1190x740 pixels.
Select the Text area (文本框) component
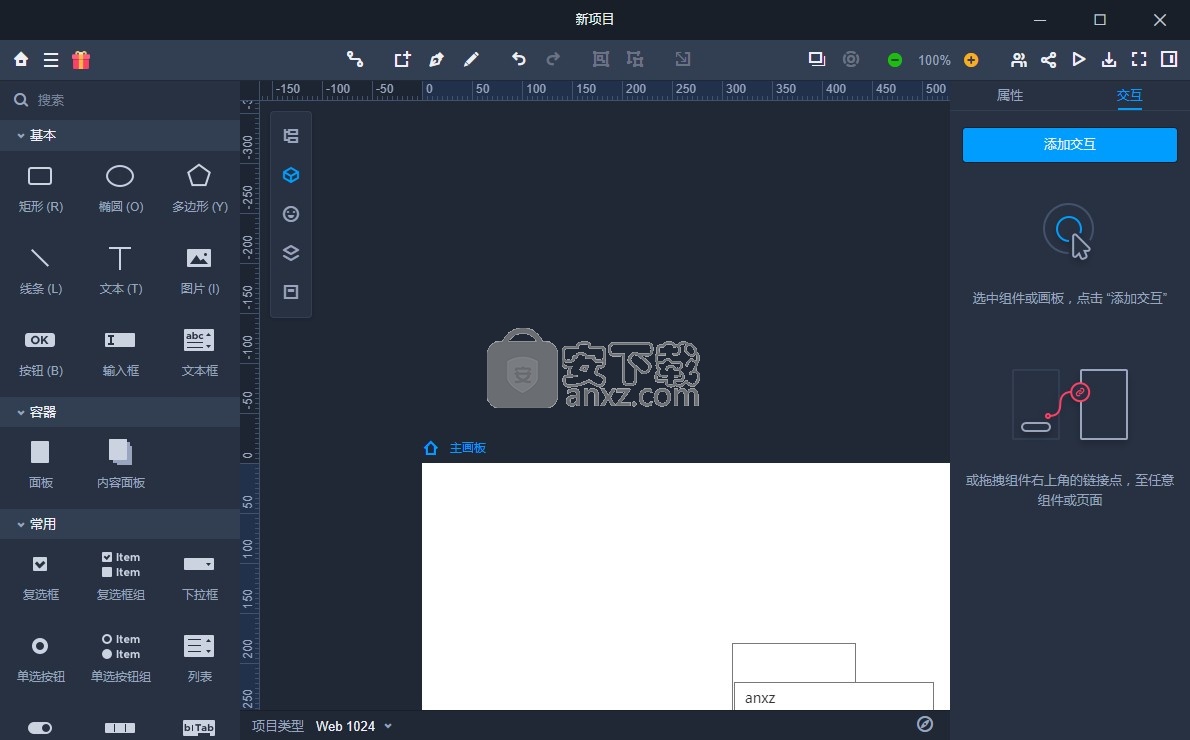200,352
